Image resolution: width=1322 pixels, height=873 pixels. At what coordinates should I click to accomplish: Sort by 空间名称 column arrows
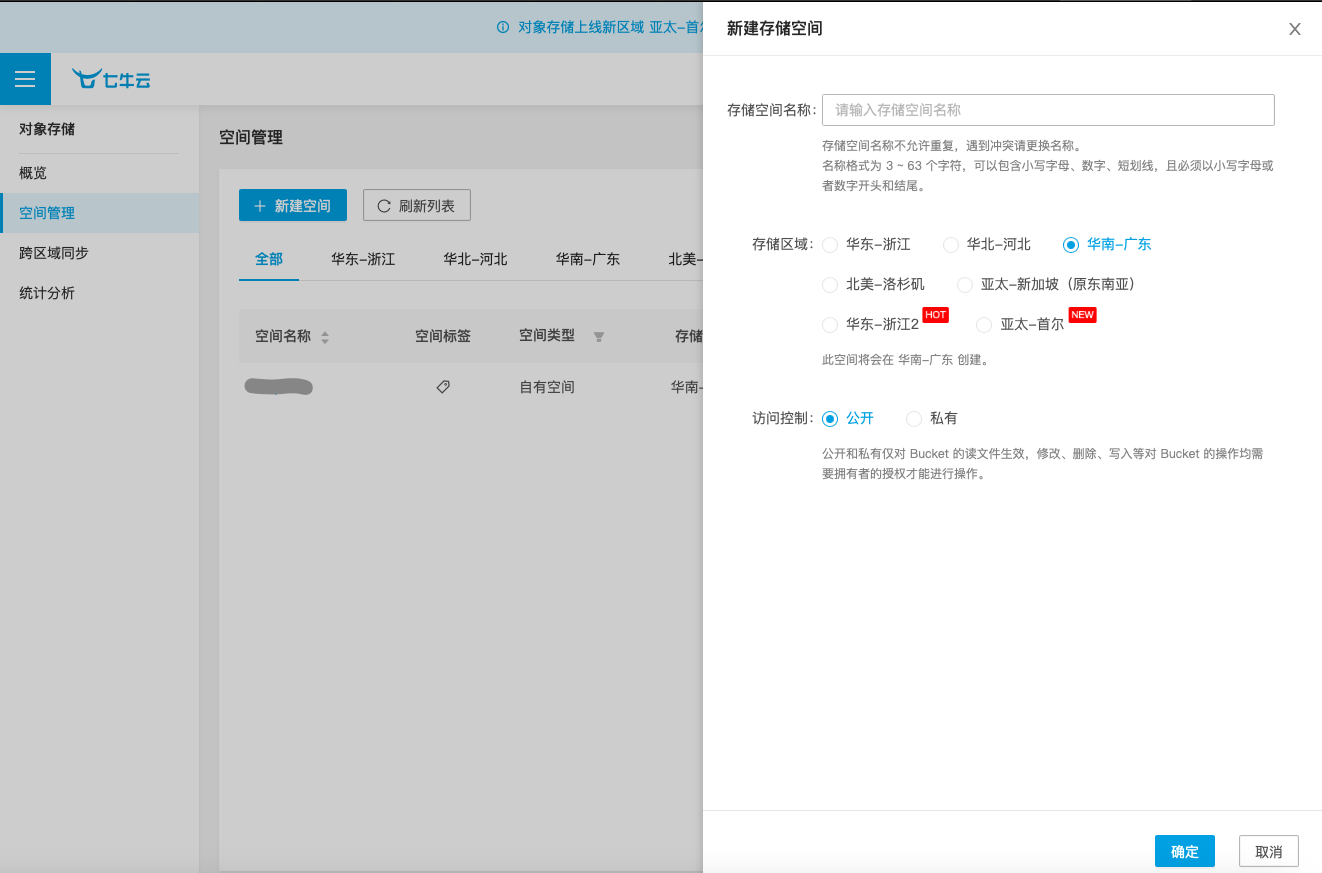coord(325,338)
